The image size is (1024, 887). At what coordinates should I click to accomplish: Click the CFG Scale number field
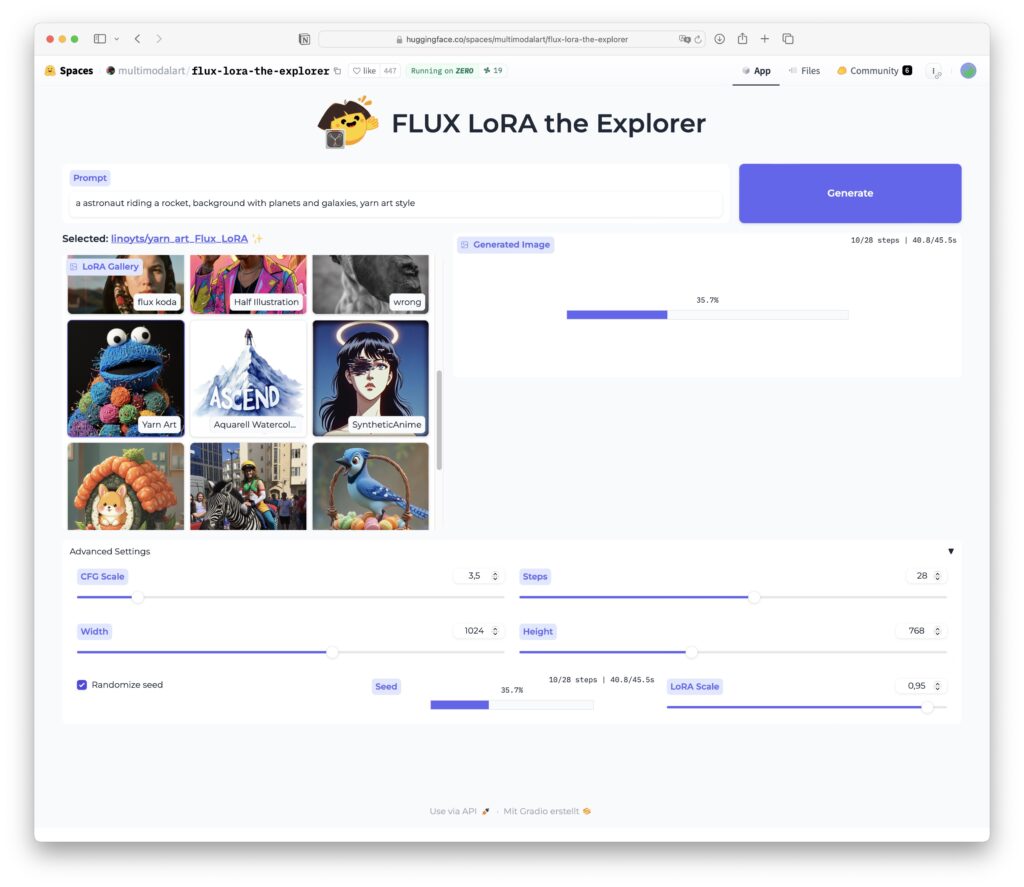[x=478, y=576]
